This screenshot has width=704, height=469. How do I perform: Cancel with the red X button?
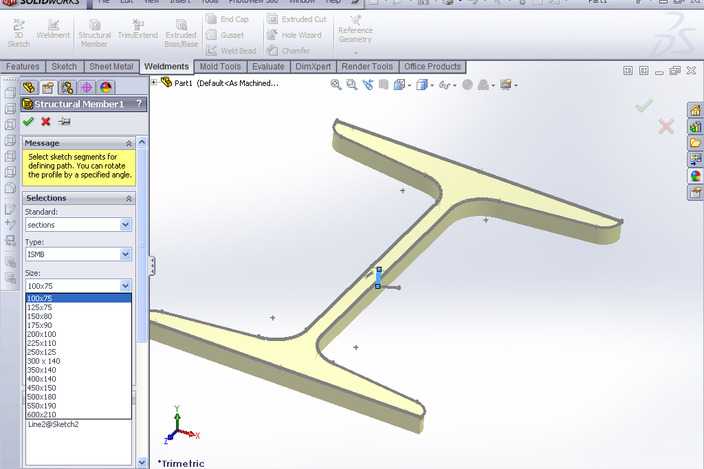point(46,122)
